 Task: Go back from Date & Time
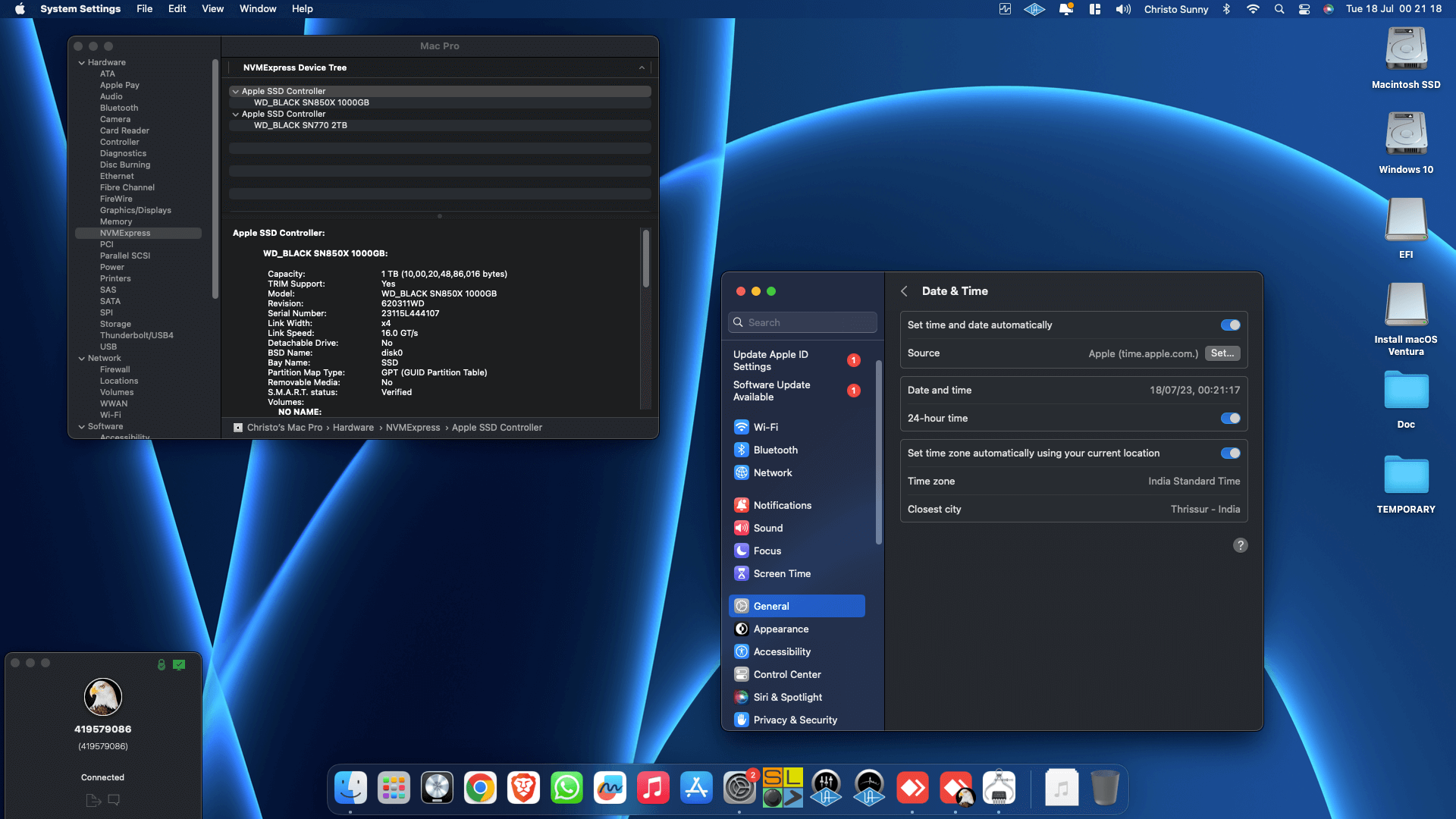pos(904,291)
